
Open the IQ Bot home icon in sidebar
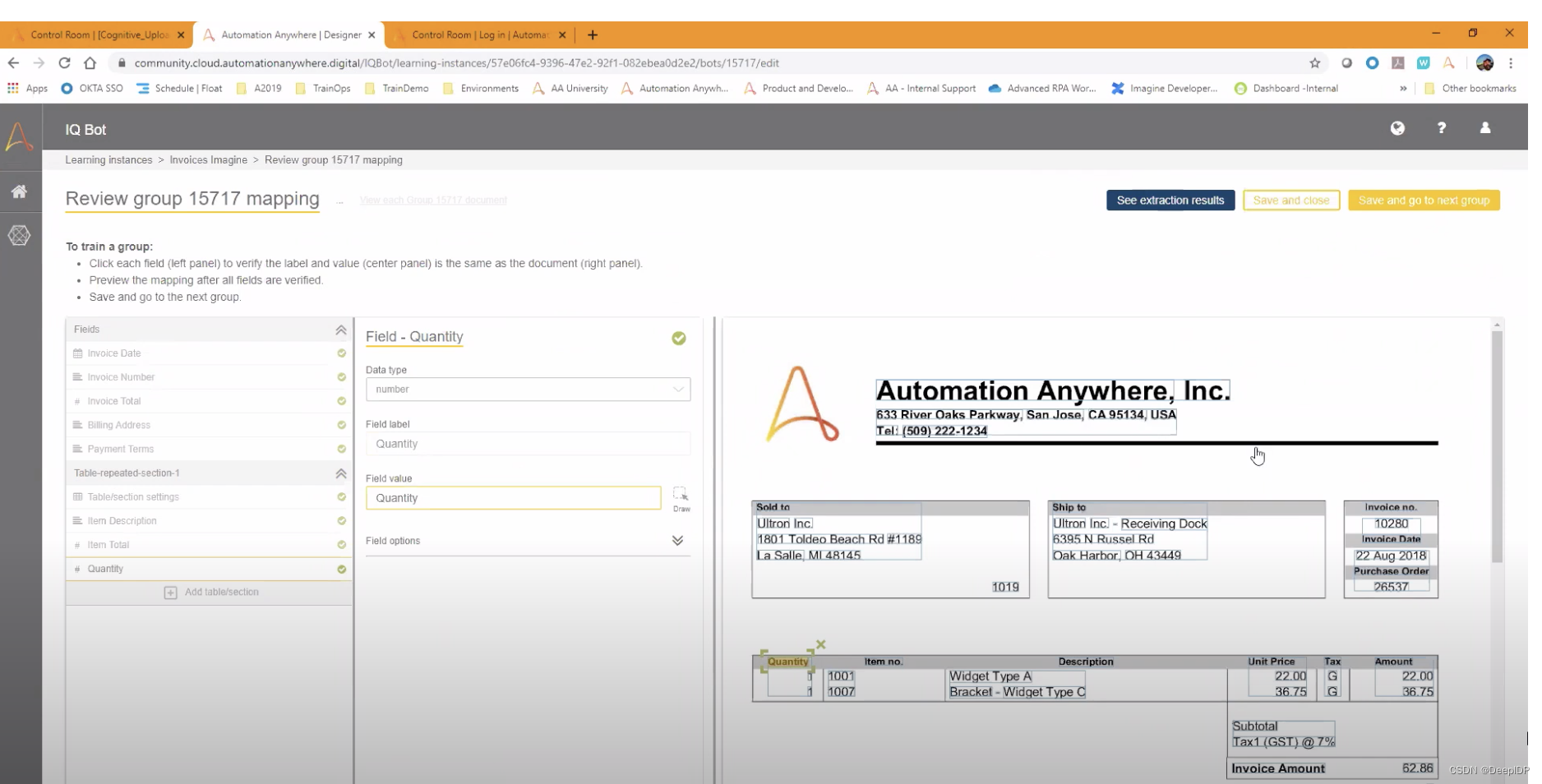[19, 191]
